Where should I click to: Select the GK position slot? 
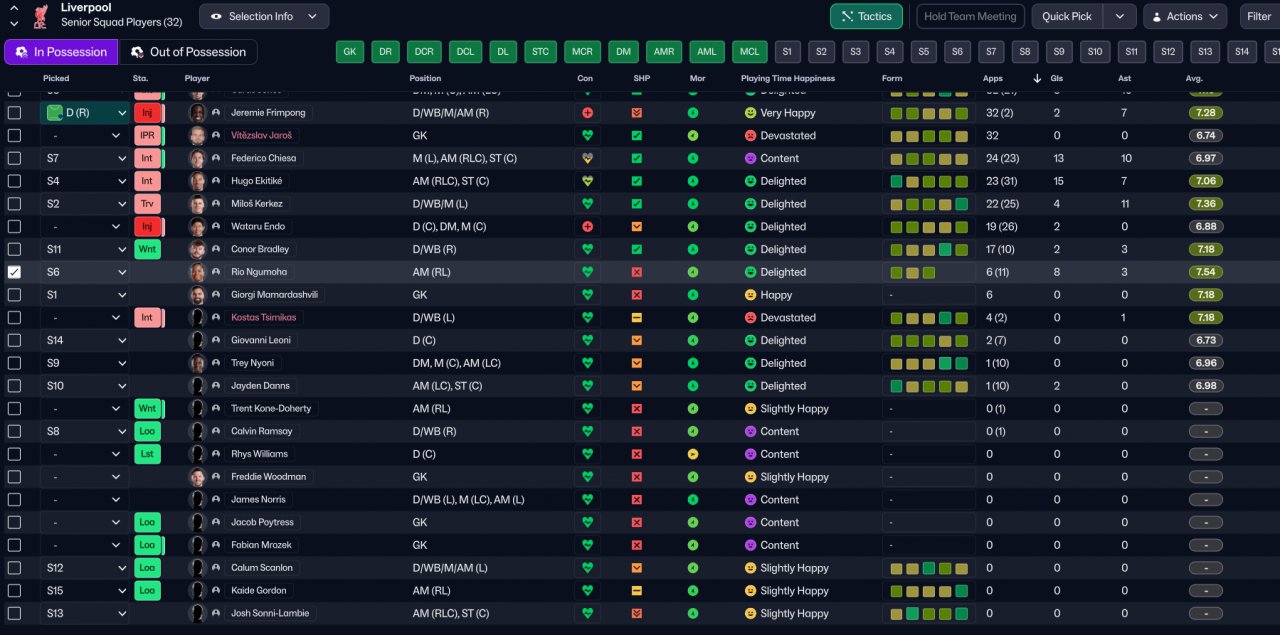coord(350,52)
